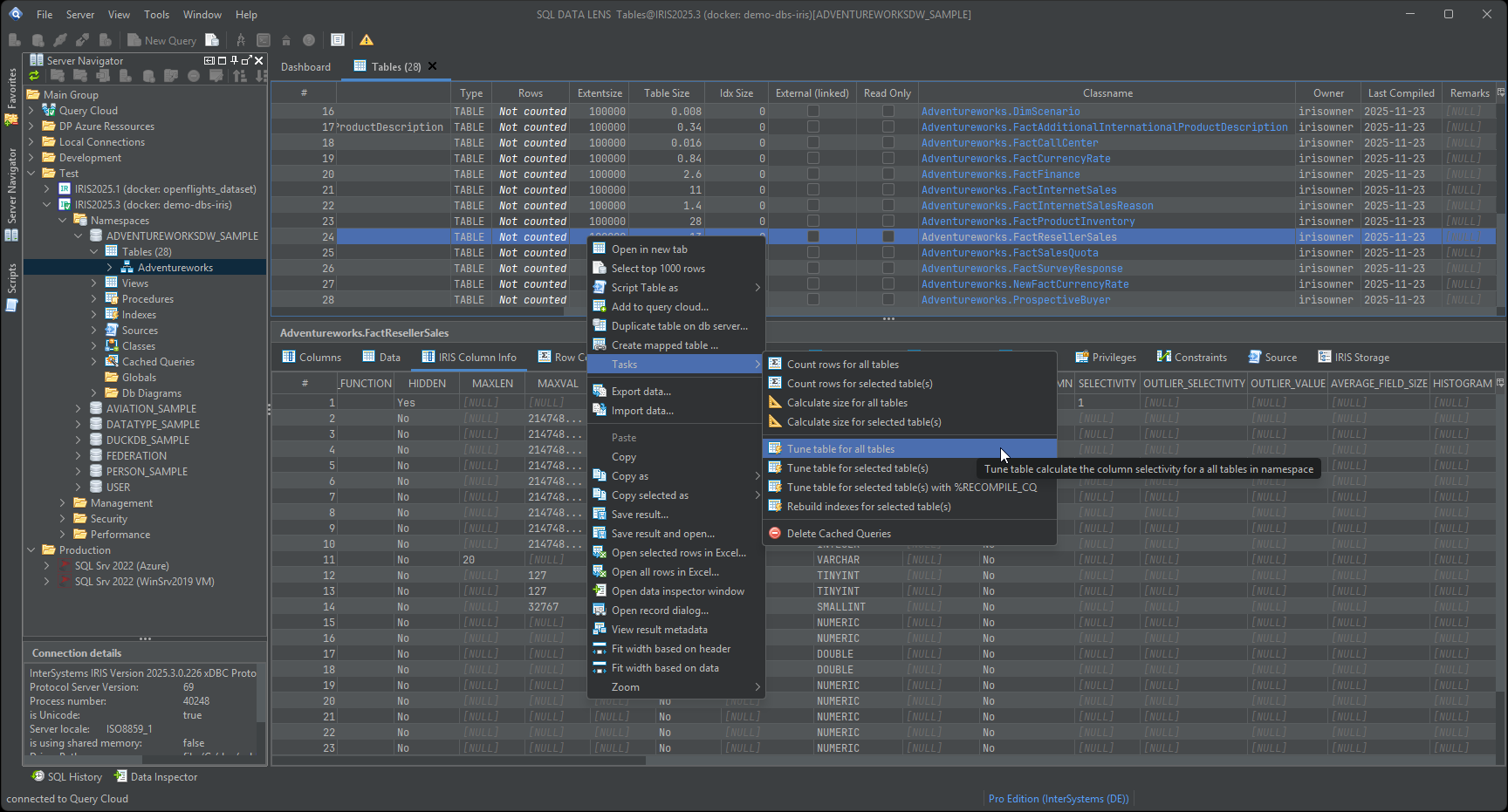1508x812 pixels.
Task: Click the database script file icon beside New Query
Action: click(x=212, y=40)
